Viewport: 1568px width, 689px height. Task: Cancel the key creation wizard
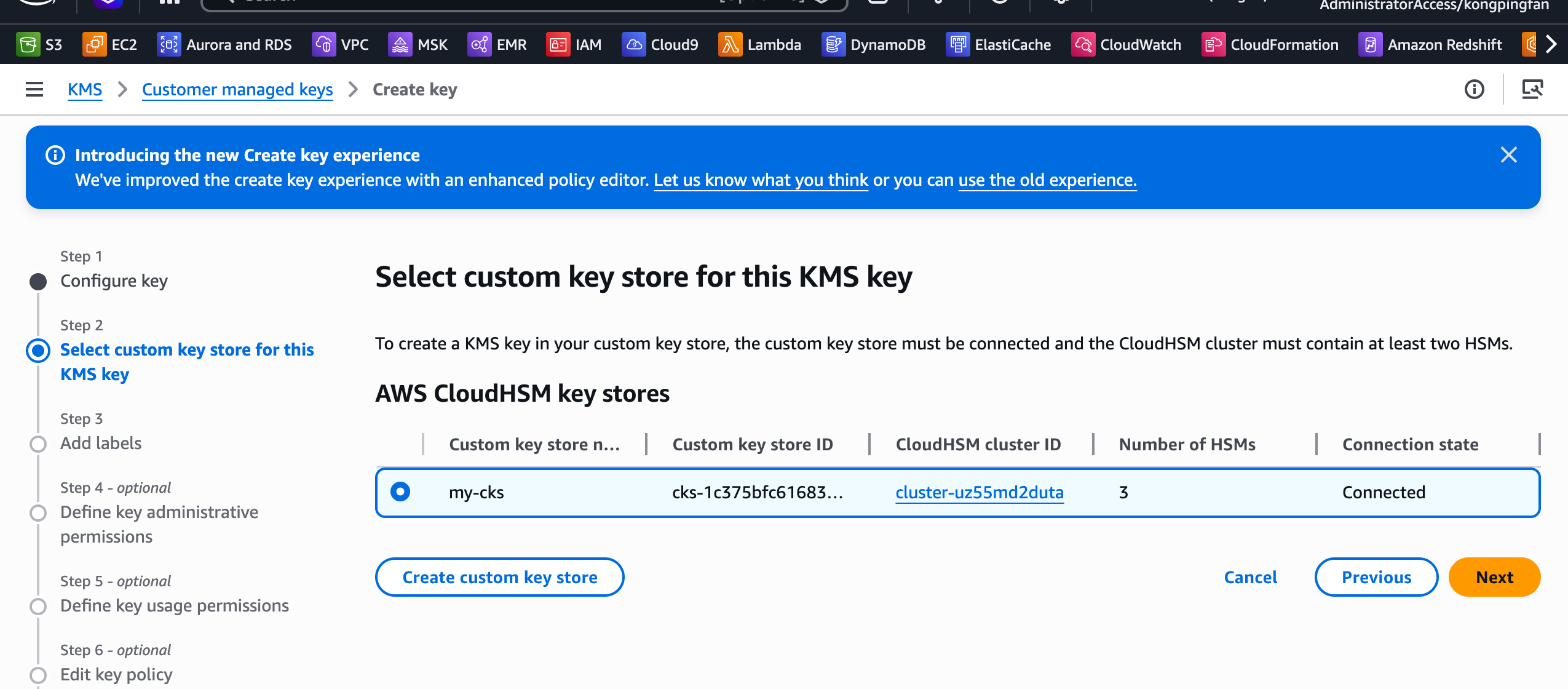point(1250,577)
